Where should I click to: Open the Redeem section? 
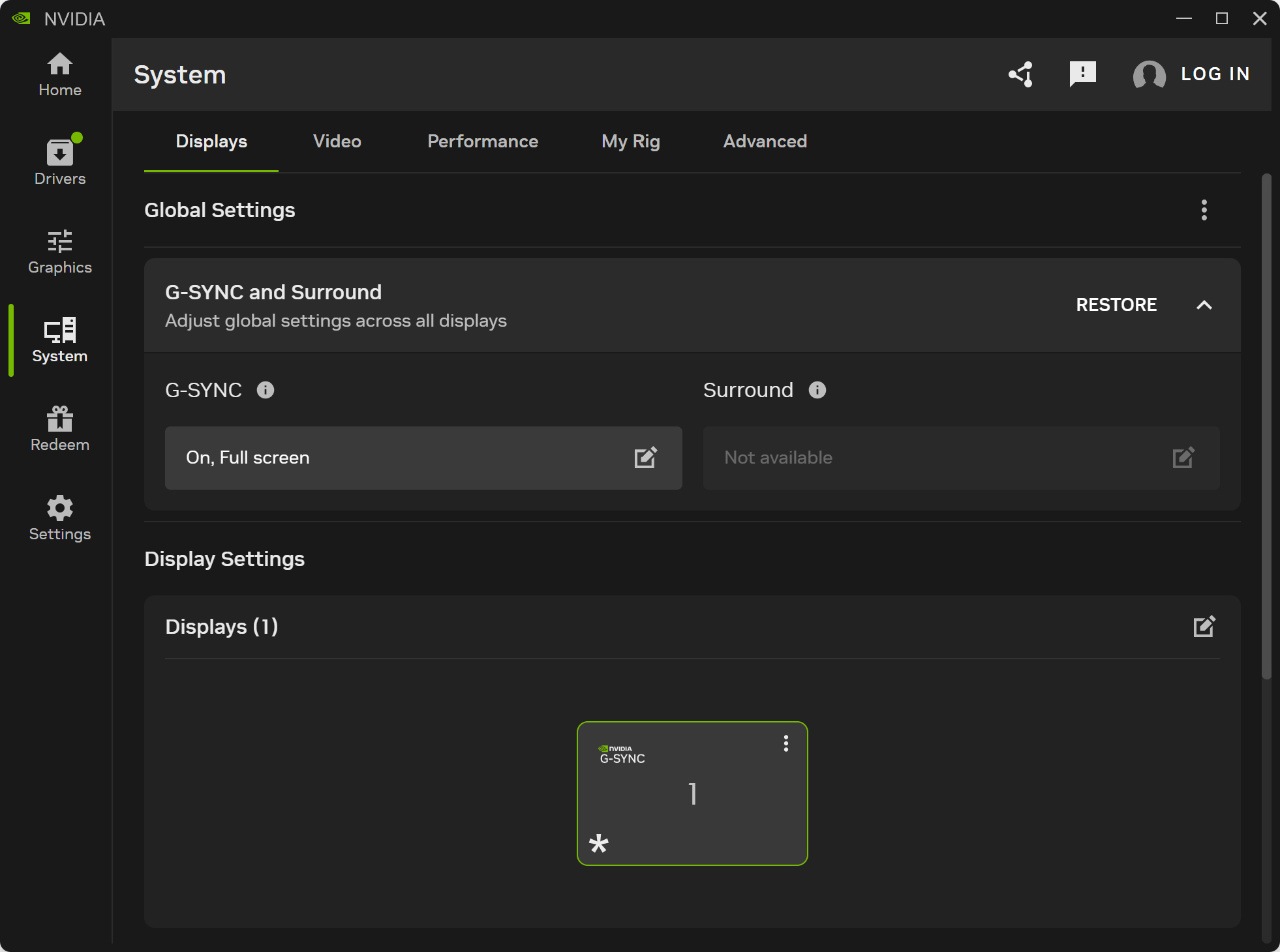coord(60,429)
